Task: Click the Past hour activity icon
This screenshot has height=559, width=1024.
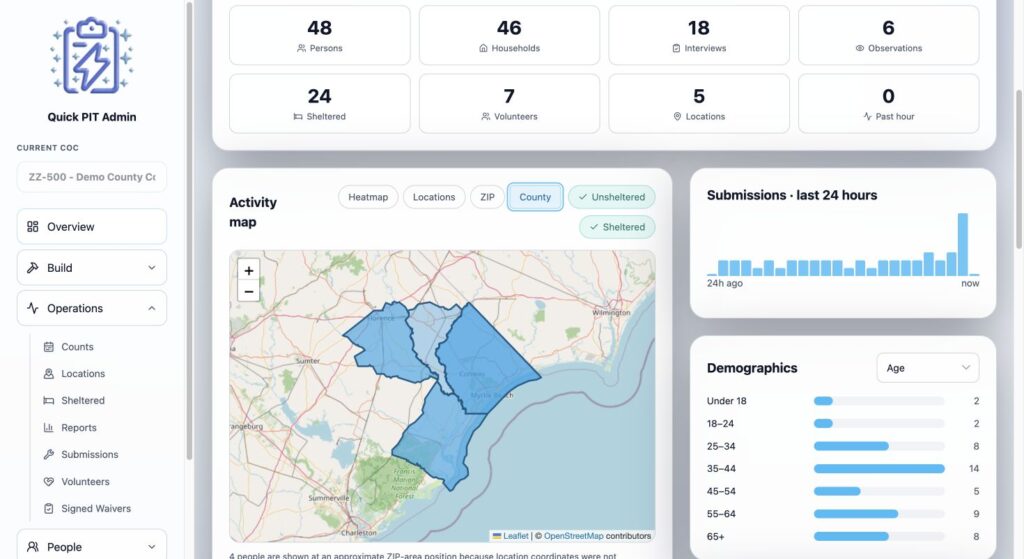Action: [867, 116]
